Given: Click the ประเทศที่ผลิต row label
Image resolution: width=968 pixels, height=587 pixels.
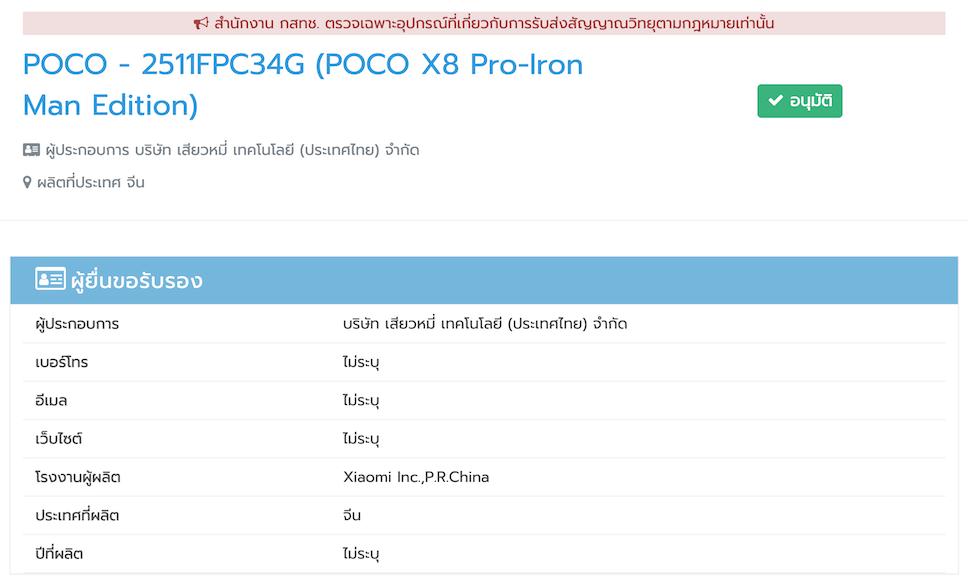Looking at the screenshot, I should (77, 515).
